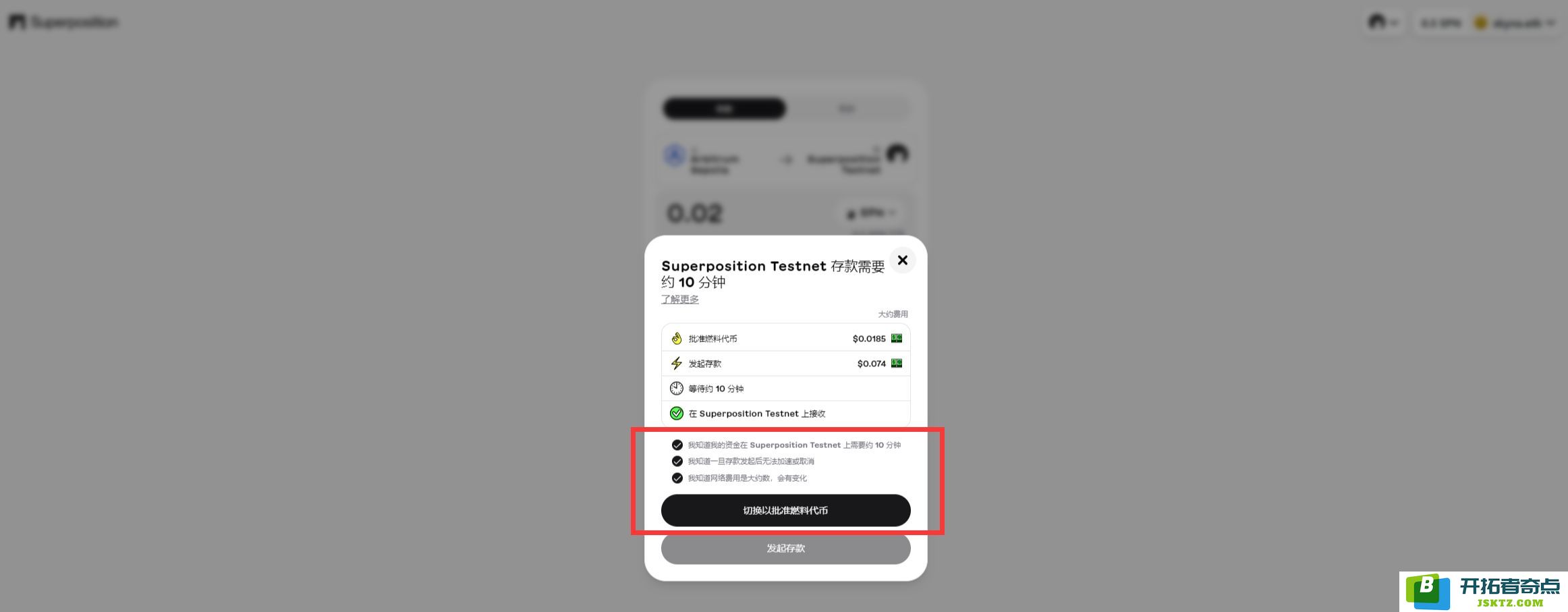Image resolution: width=1568 pixels, height=612 pixels.
Task: Click the Superposition logo in header
Action: pos(63,22)
